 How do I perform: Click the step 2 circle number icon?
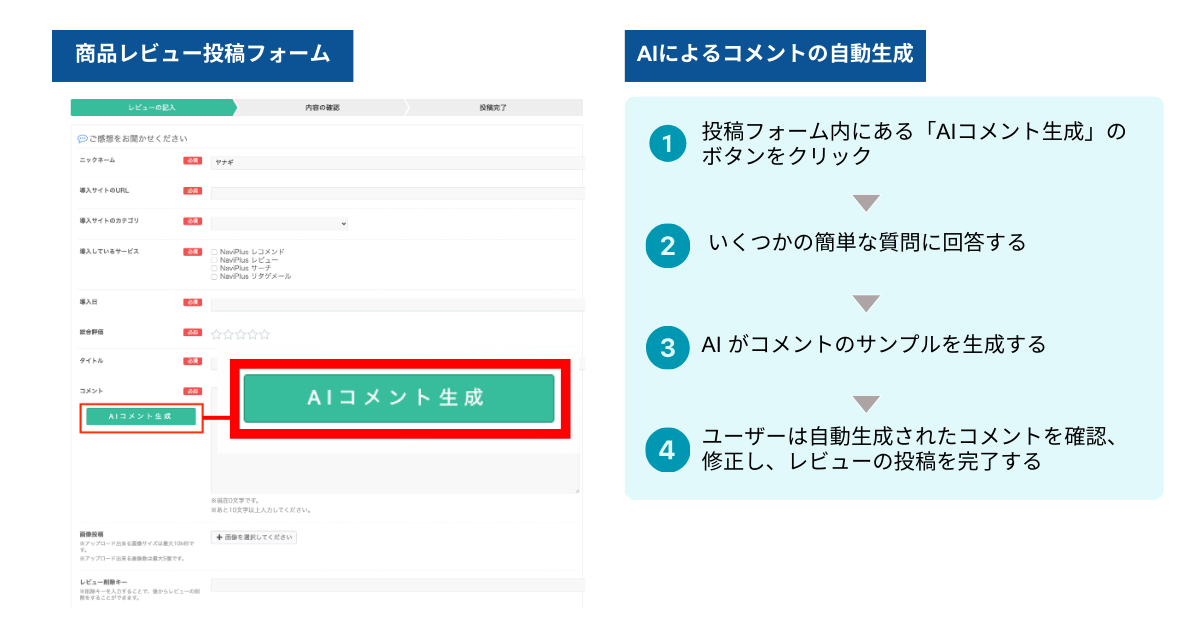(667, 244)
